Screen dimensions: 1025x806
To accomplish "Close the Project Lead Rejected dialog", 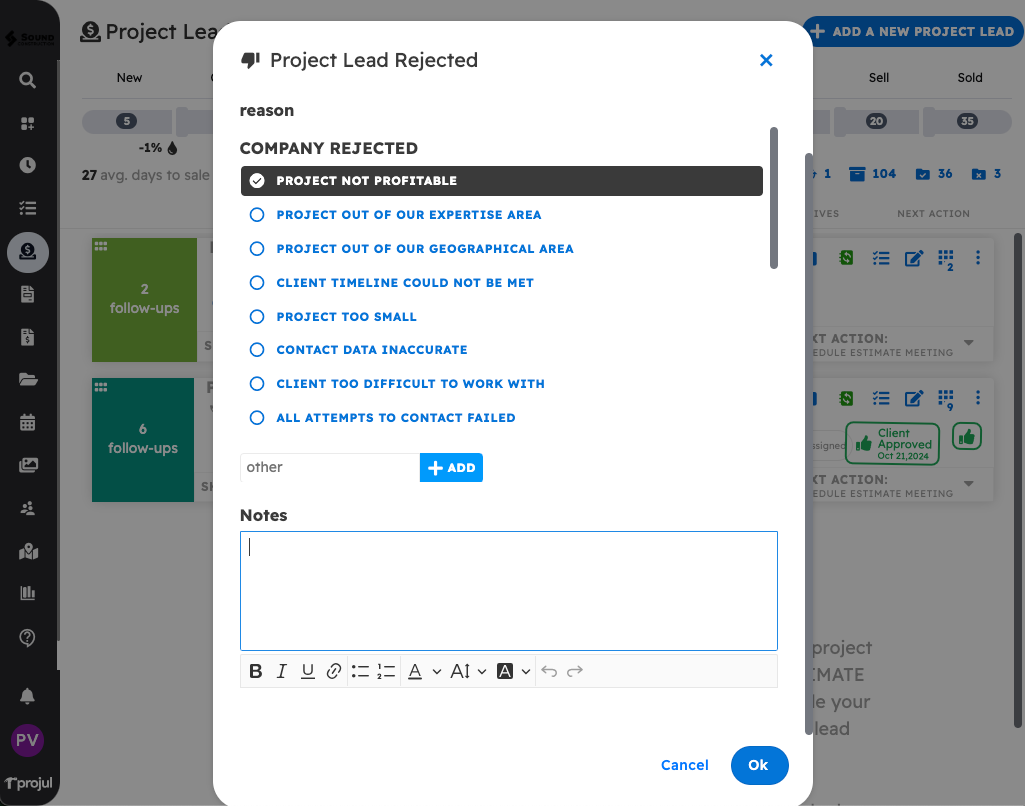I will [x=766, y=60].
